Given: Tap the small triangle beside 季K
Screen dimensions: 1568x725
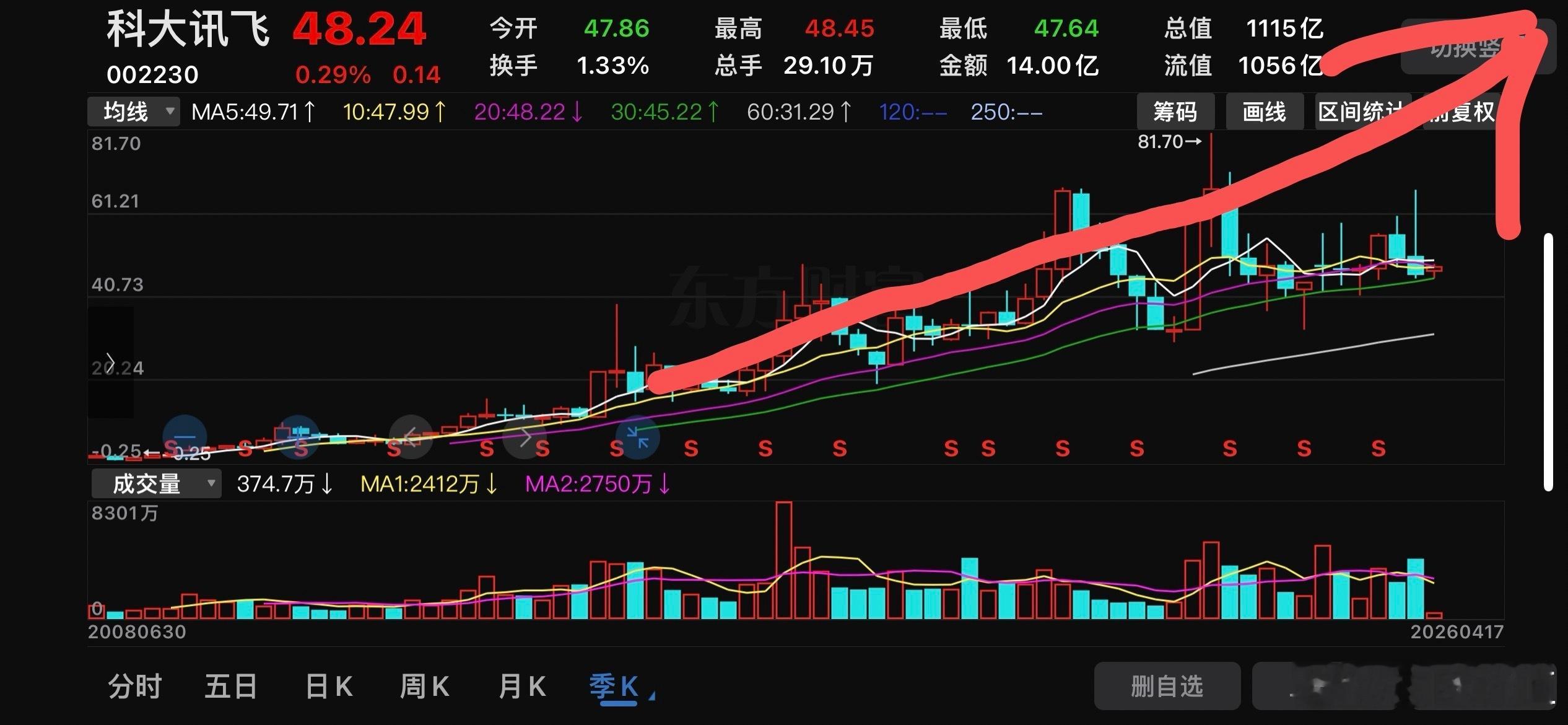Looking at the screenshot, I should (x=651, y=697).
